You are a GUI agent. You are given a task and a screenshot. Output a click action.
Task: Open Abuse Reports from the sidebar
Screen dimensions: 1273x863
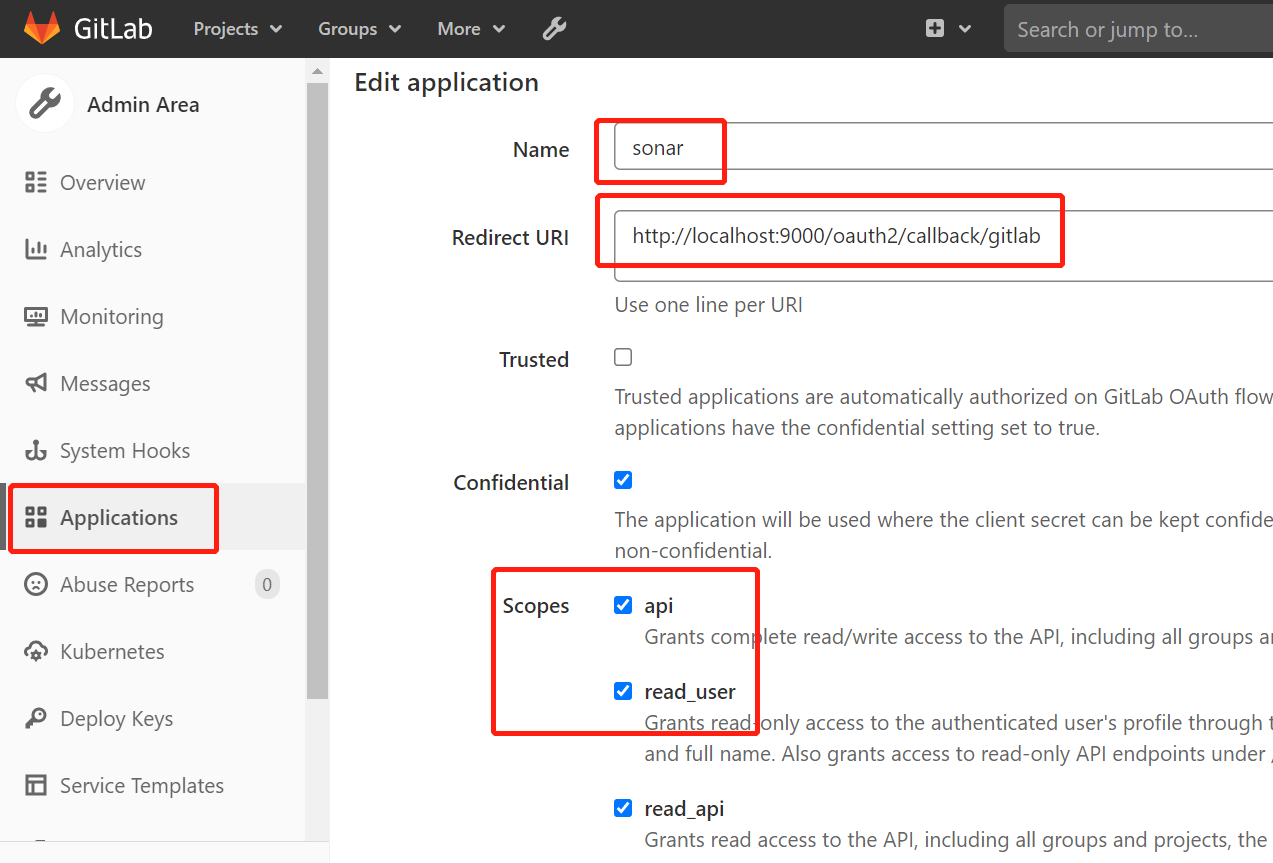(x=127, y=584)
